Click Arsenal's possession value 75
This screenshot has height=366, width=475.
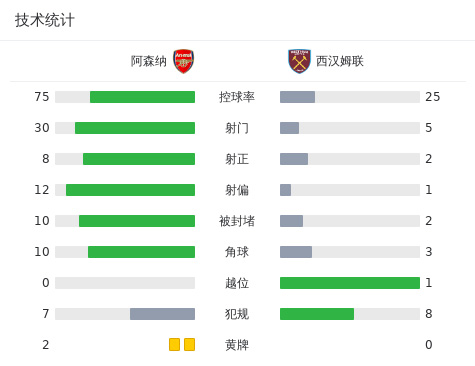coord(42,97)
